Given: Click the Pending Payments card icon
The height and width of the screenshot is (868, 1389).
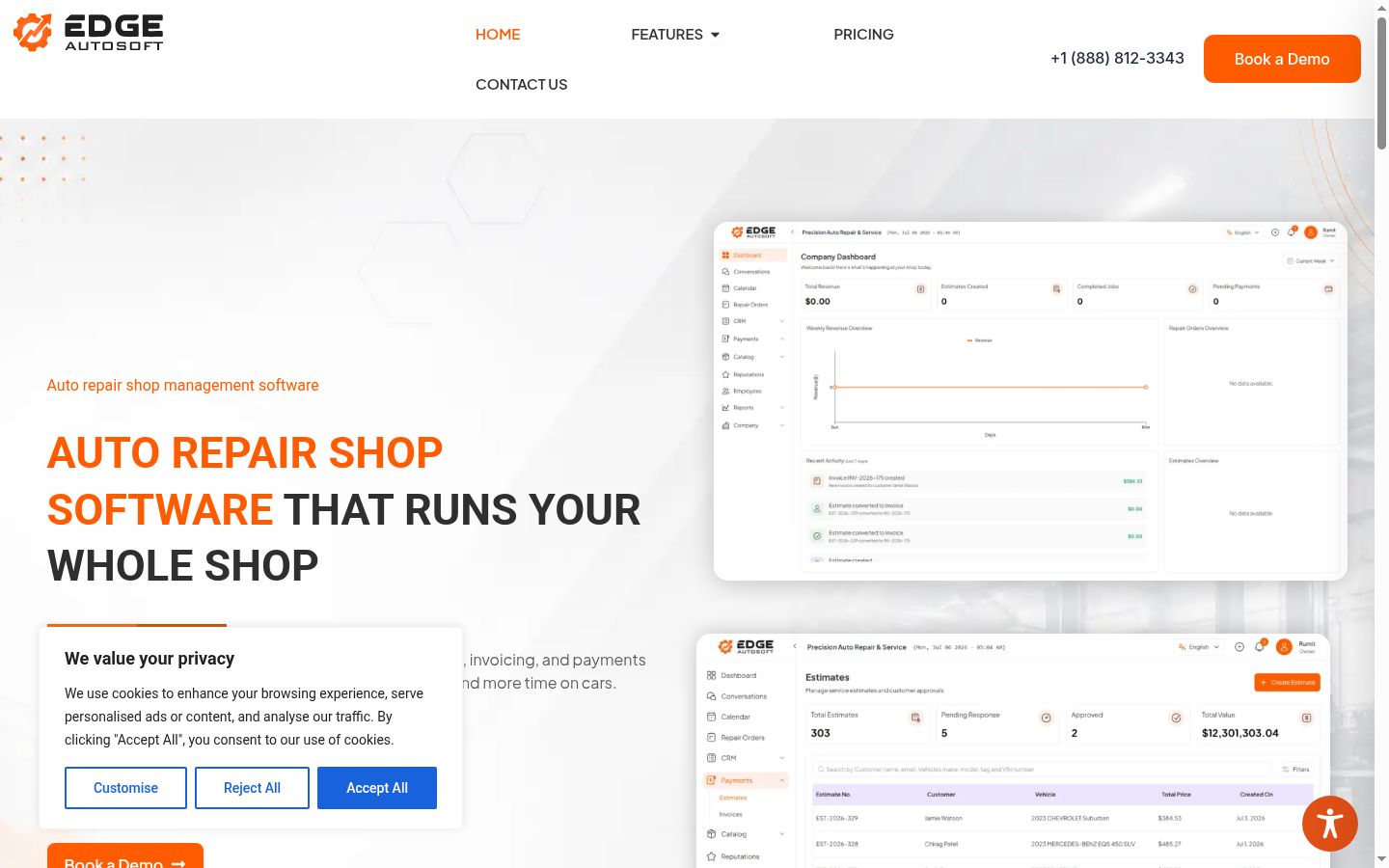Looking at the screenshot, I should (1328, 289).
